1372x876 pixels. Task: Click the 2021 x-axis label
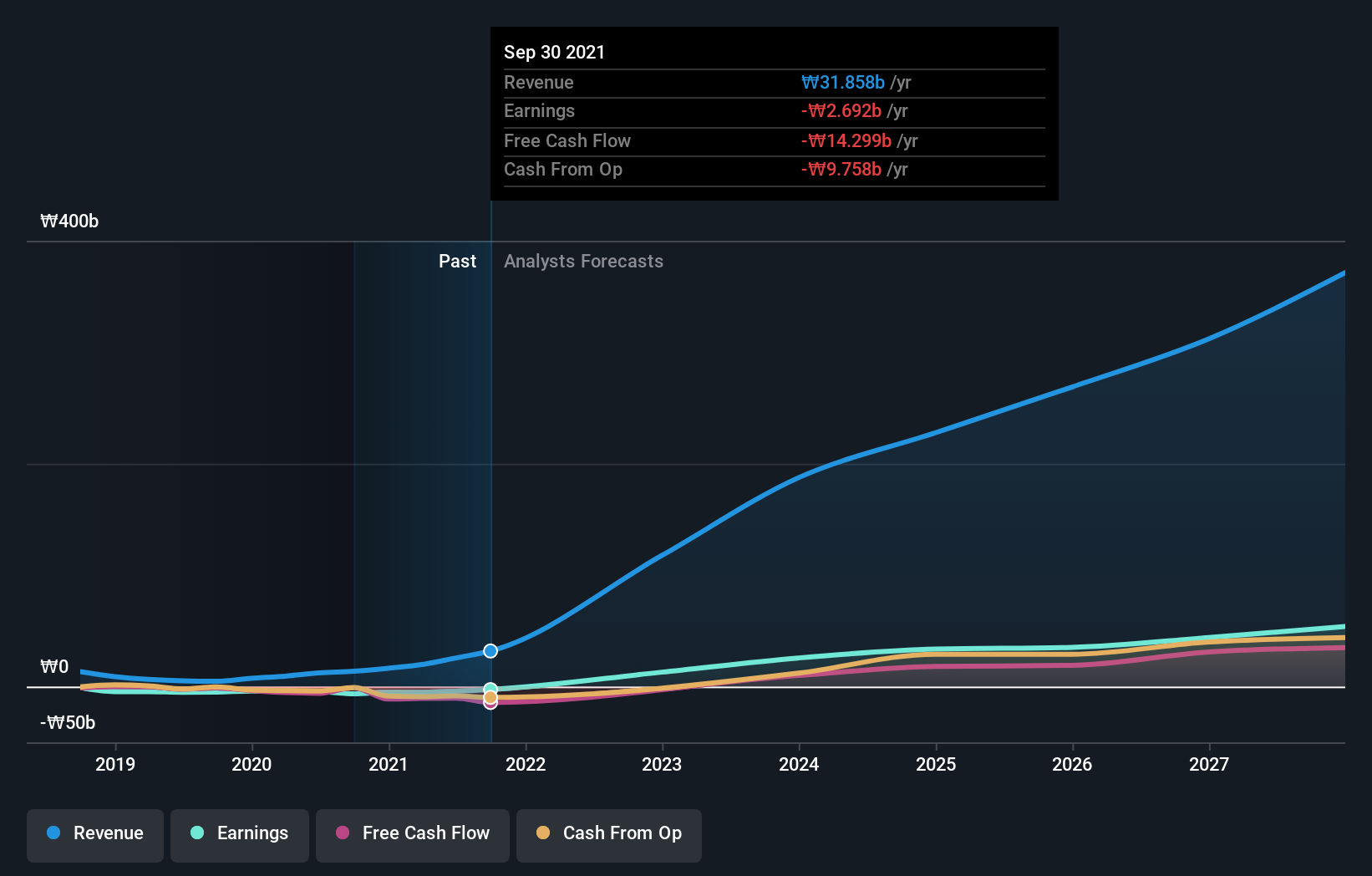(x=389, y=764)
